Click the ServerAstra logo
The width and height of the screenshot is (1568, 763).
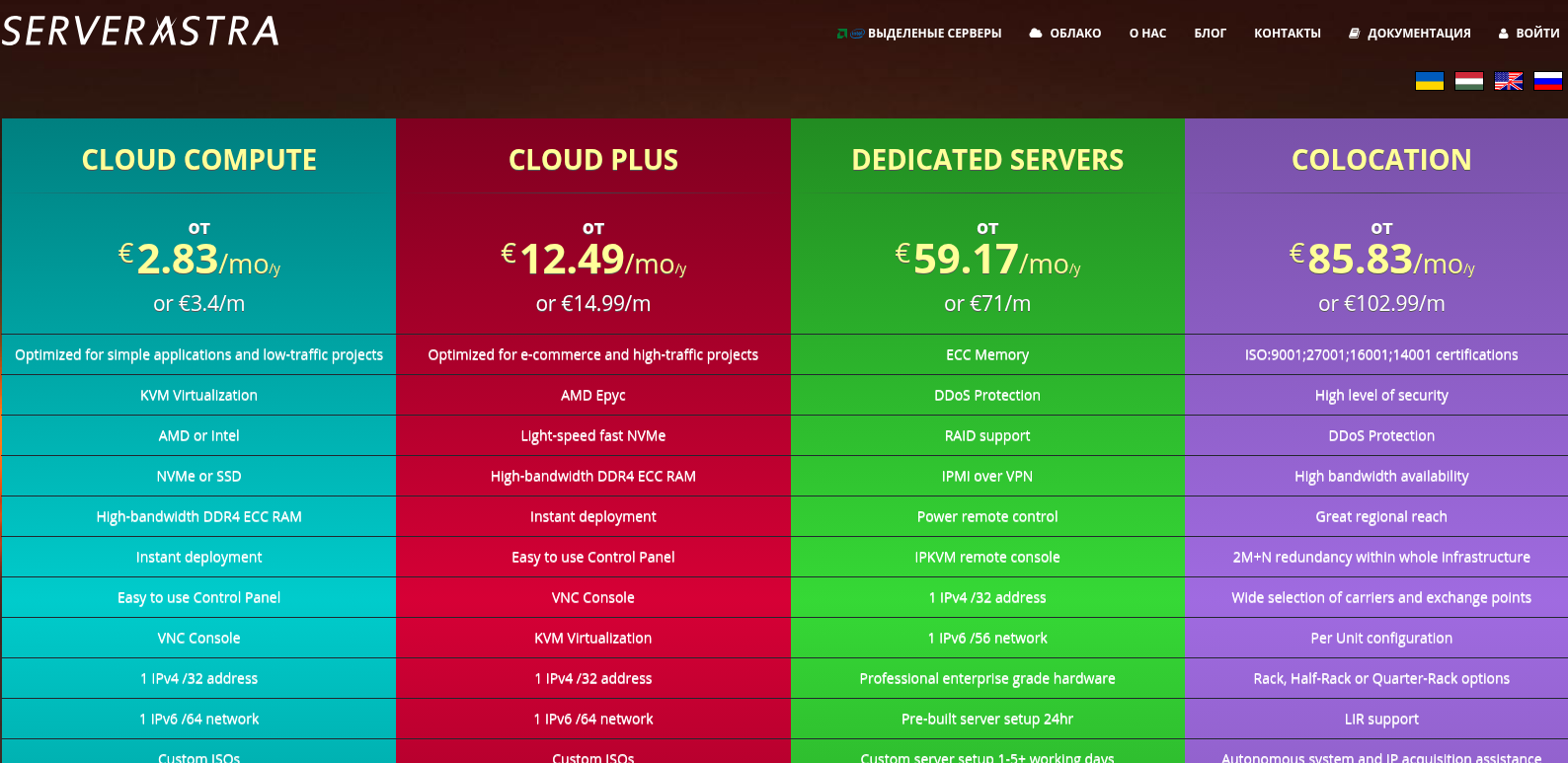(x=140, y=32)
